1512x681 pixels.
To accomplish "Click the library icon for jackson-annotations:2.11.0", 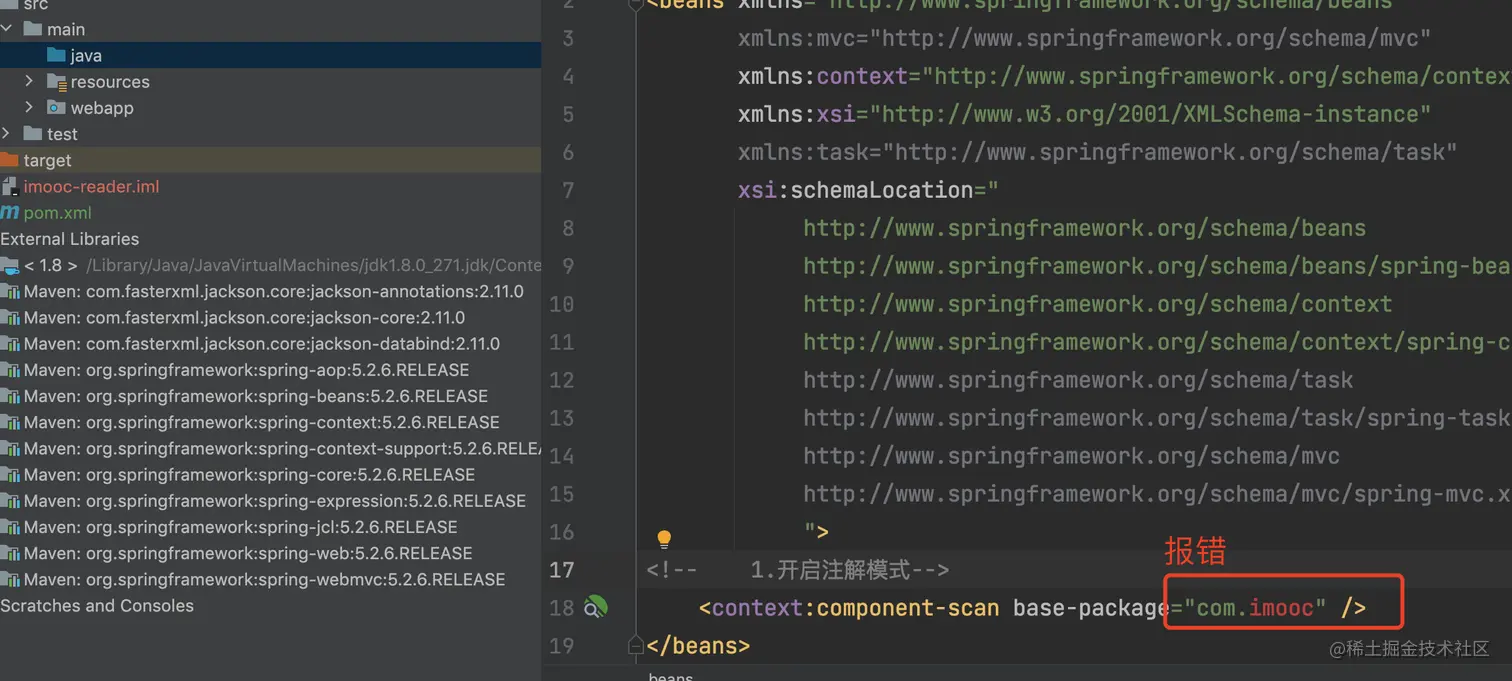I will [9, 291].
